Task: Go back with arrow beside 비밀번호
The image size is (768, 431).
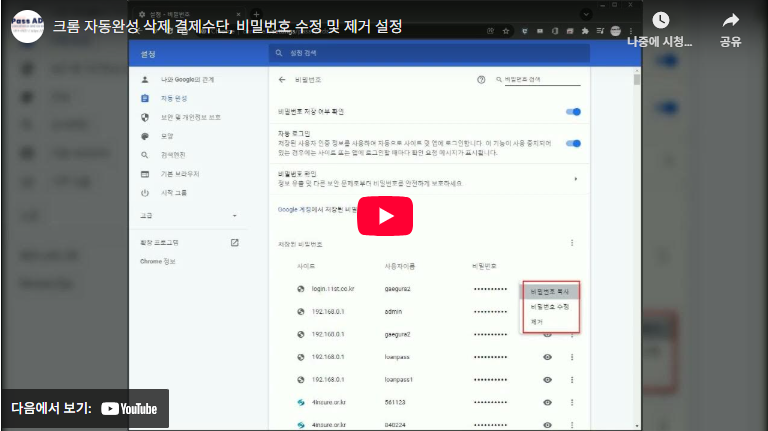Action: [x=282, y=79]
